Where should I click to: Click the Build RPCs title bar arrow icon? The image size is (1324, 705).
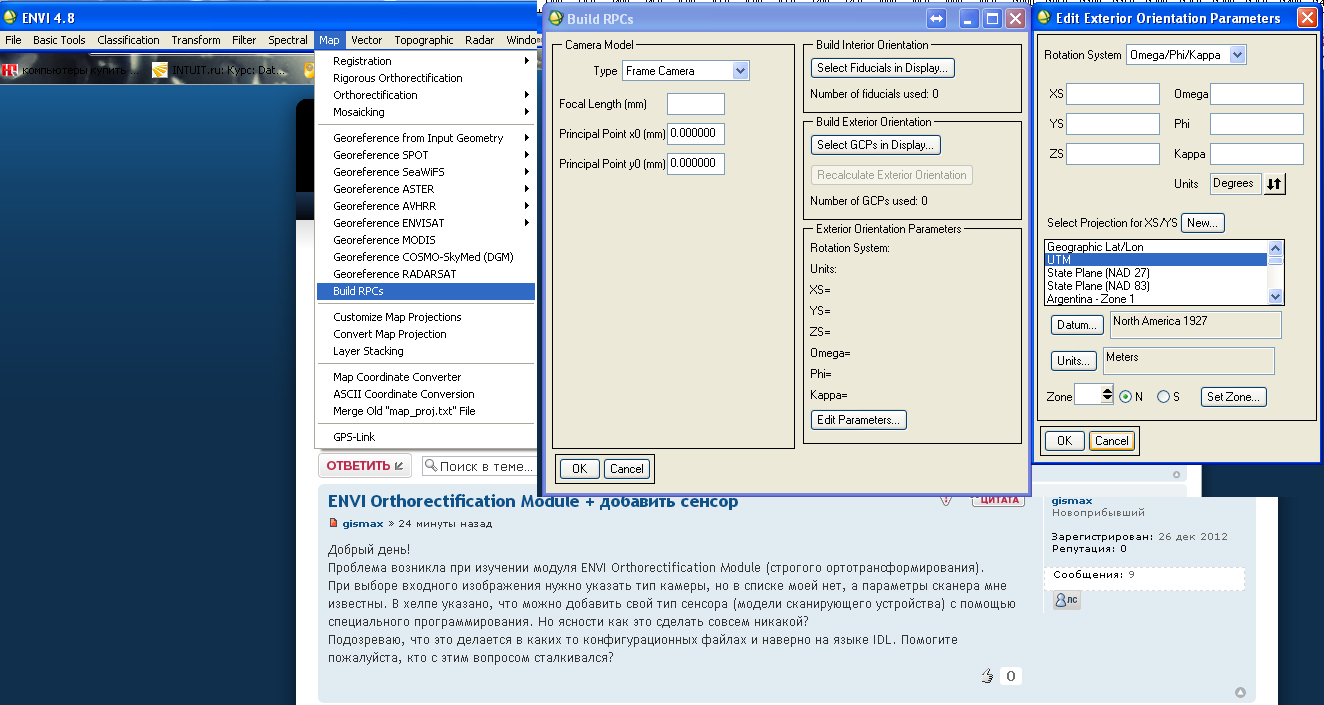click(937, 18)
